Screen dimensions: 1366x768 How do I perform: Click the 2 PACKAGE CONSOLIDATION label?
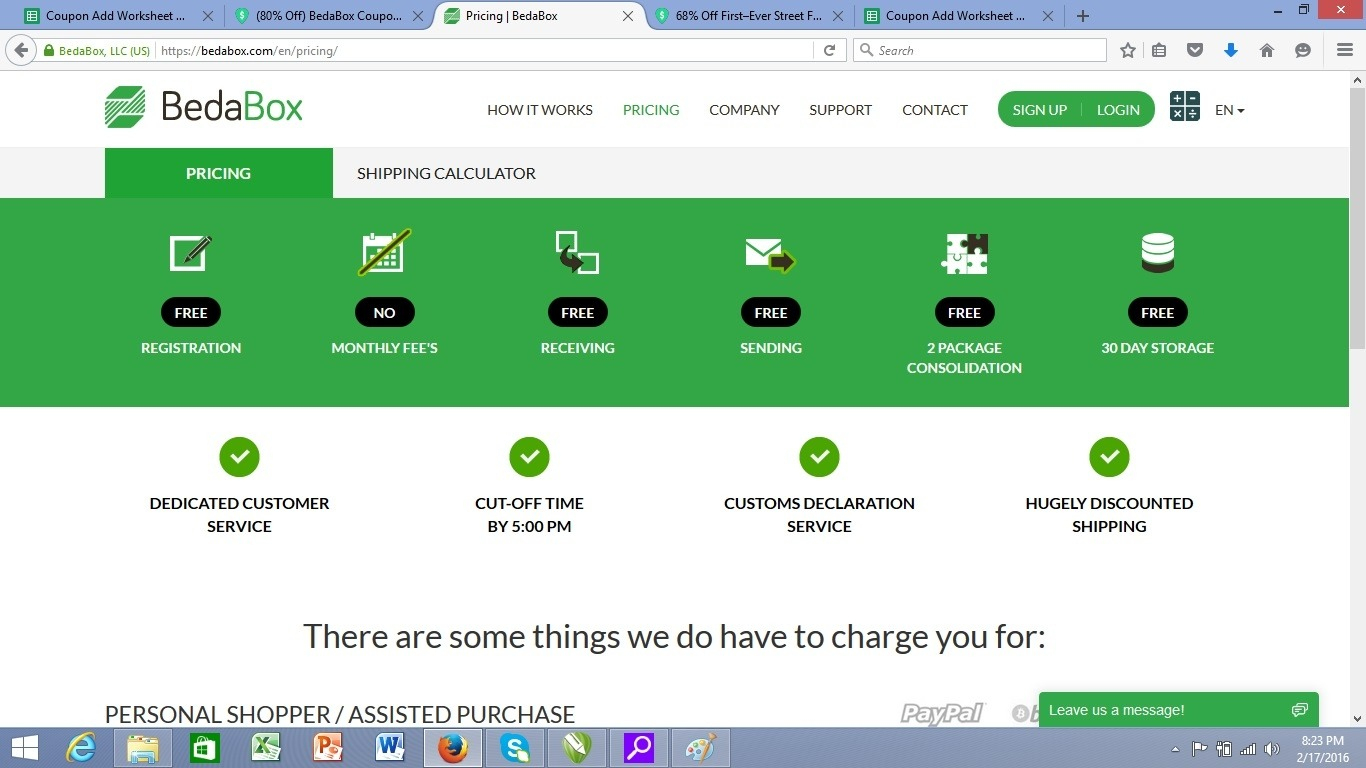pos(964,358)
